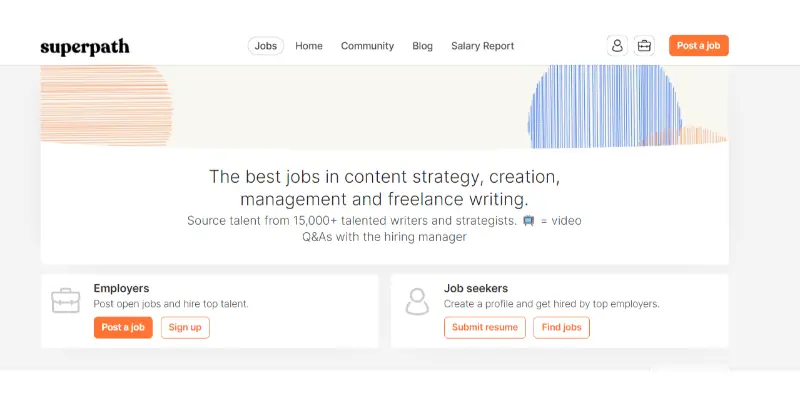Screen dimensions: 800x400
Task: Click the Submit resume button
Action: point(485,328)
